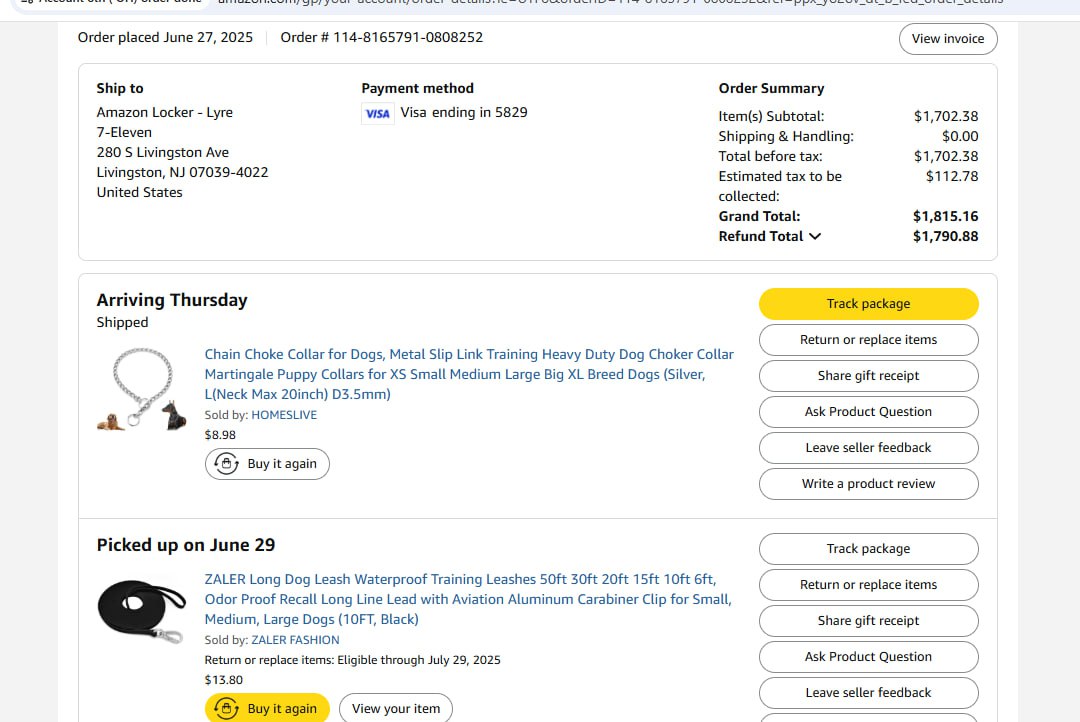Click the chain choke collar thumbnail
1080x722 pixels.
142,389
